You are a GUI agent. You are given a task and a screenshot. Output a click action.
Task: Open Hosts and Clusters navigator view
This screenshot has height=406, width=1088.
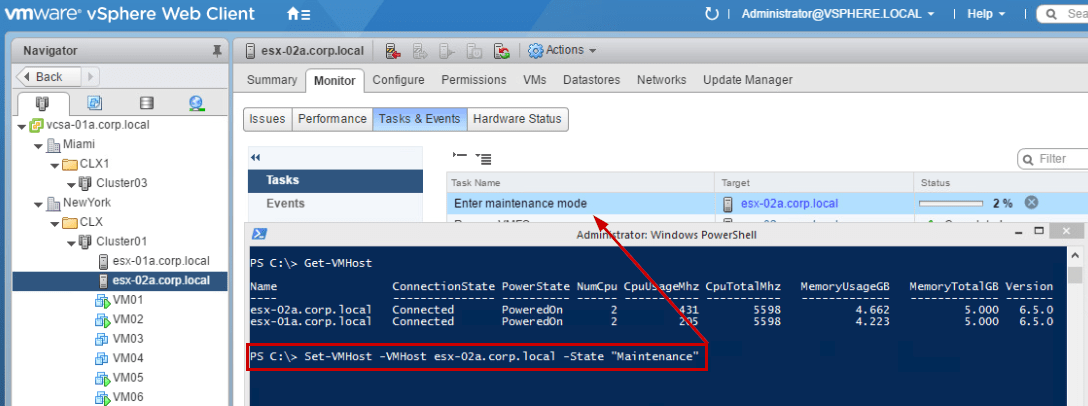coord(43,103)
